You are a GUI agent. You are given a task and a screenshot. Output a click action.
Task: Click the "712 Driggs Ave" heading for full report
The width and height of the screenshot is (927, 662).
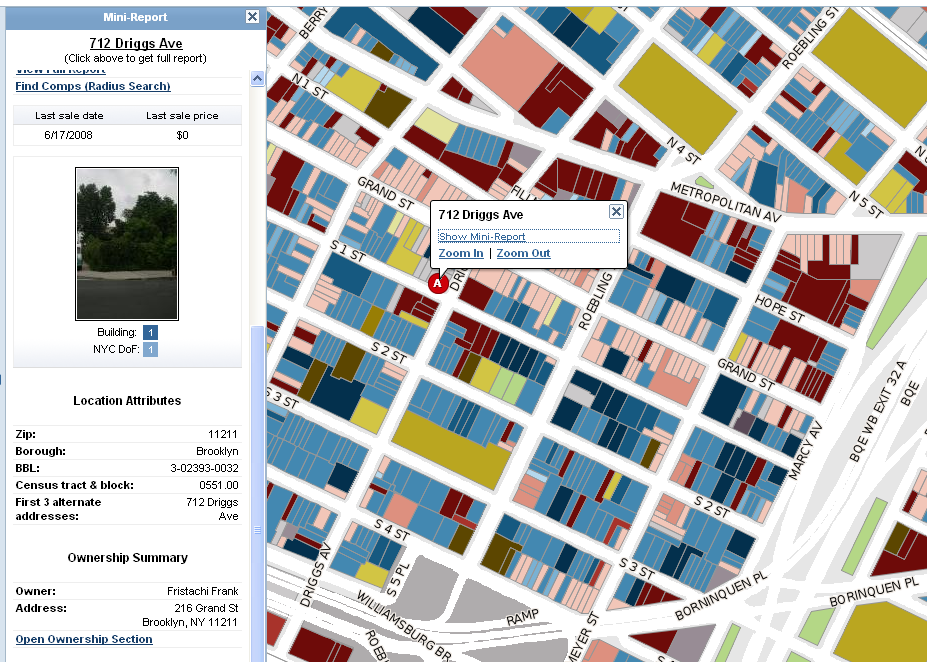[136, 43]
